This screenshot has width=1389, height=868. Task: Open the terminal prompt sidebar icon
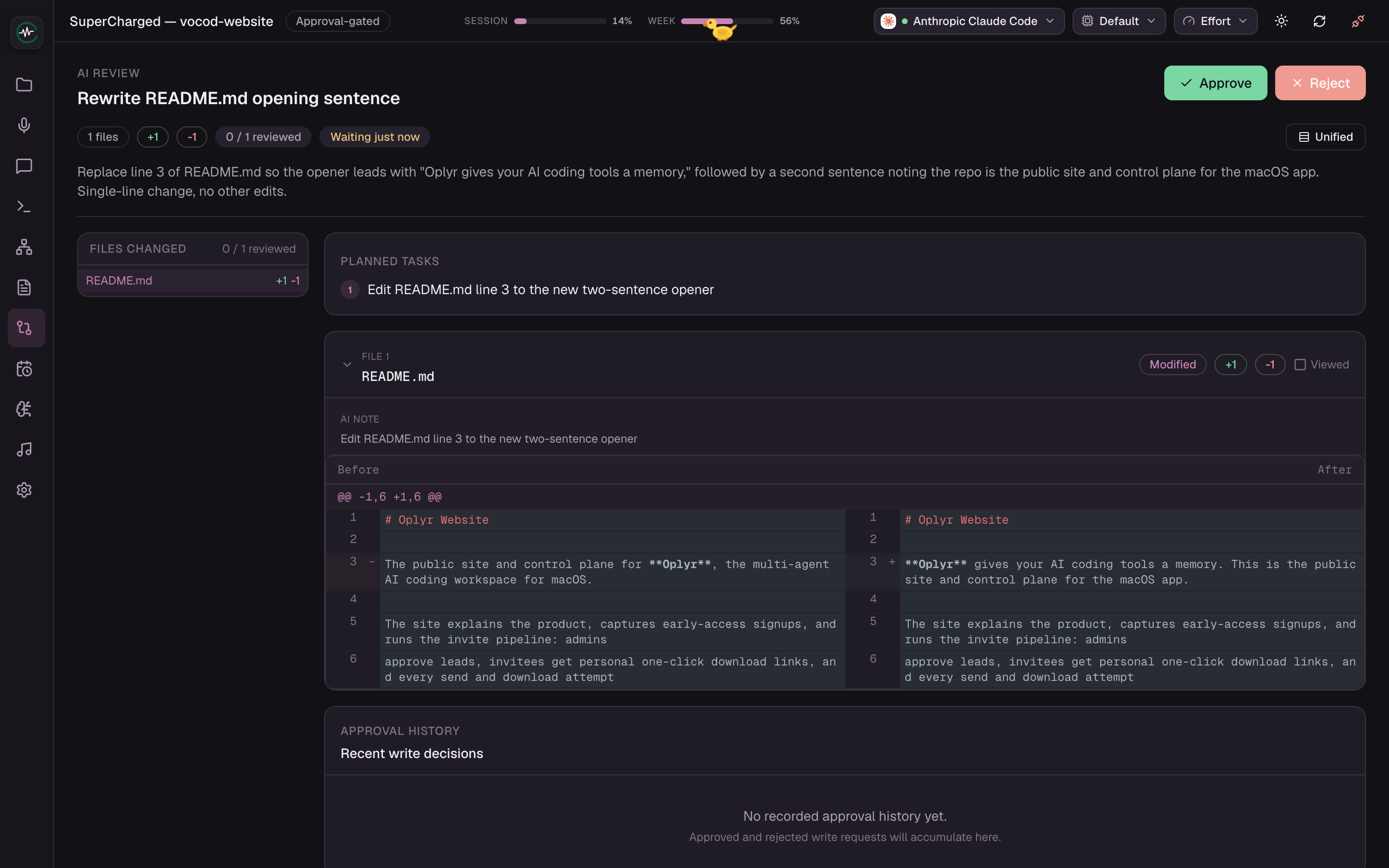(24, 206)
